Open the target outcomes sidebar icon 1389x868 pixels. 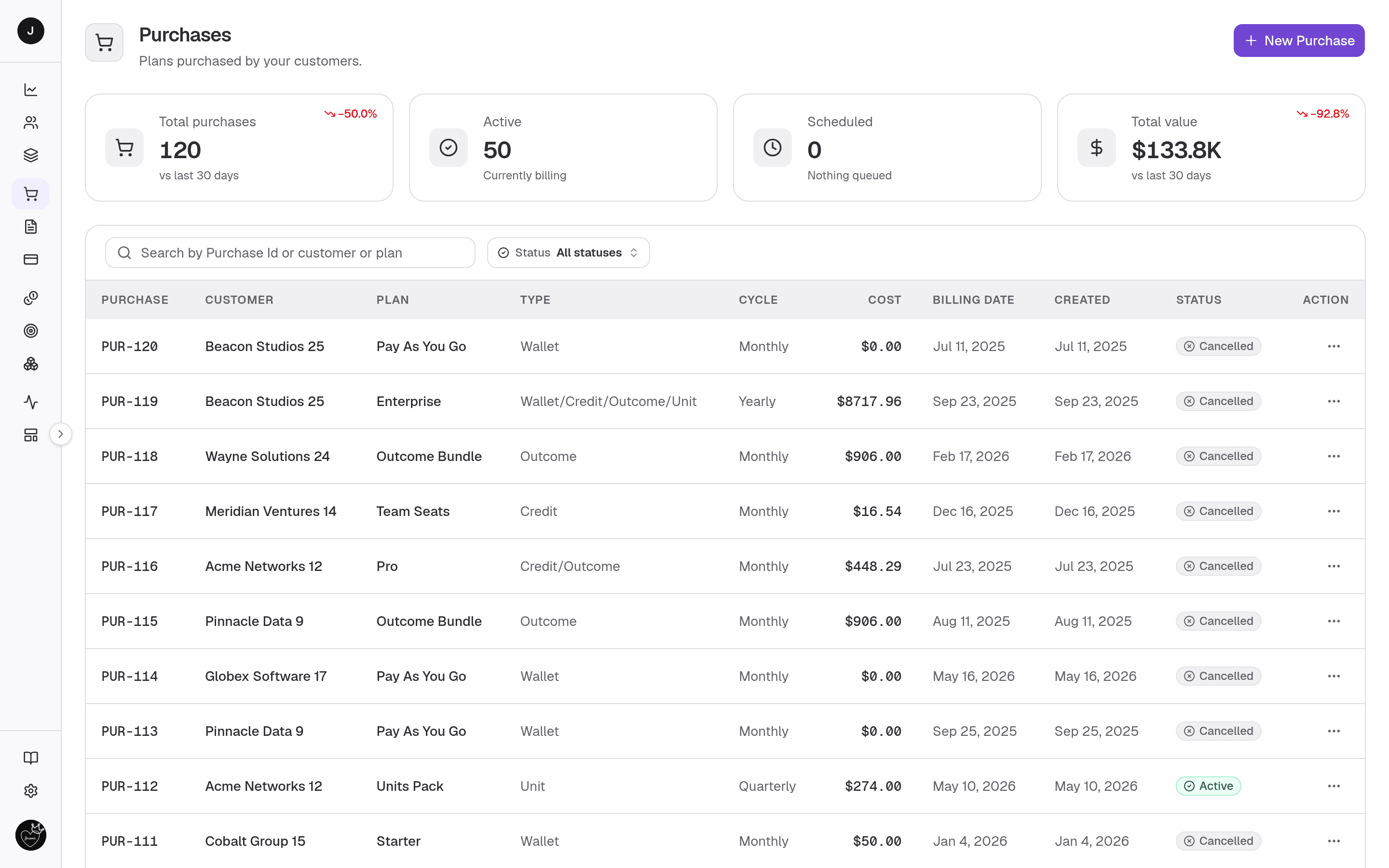[30, 331]
